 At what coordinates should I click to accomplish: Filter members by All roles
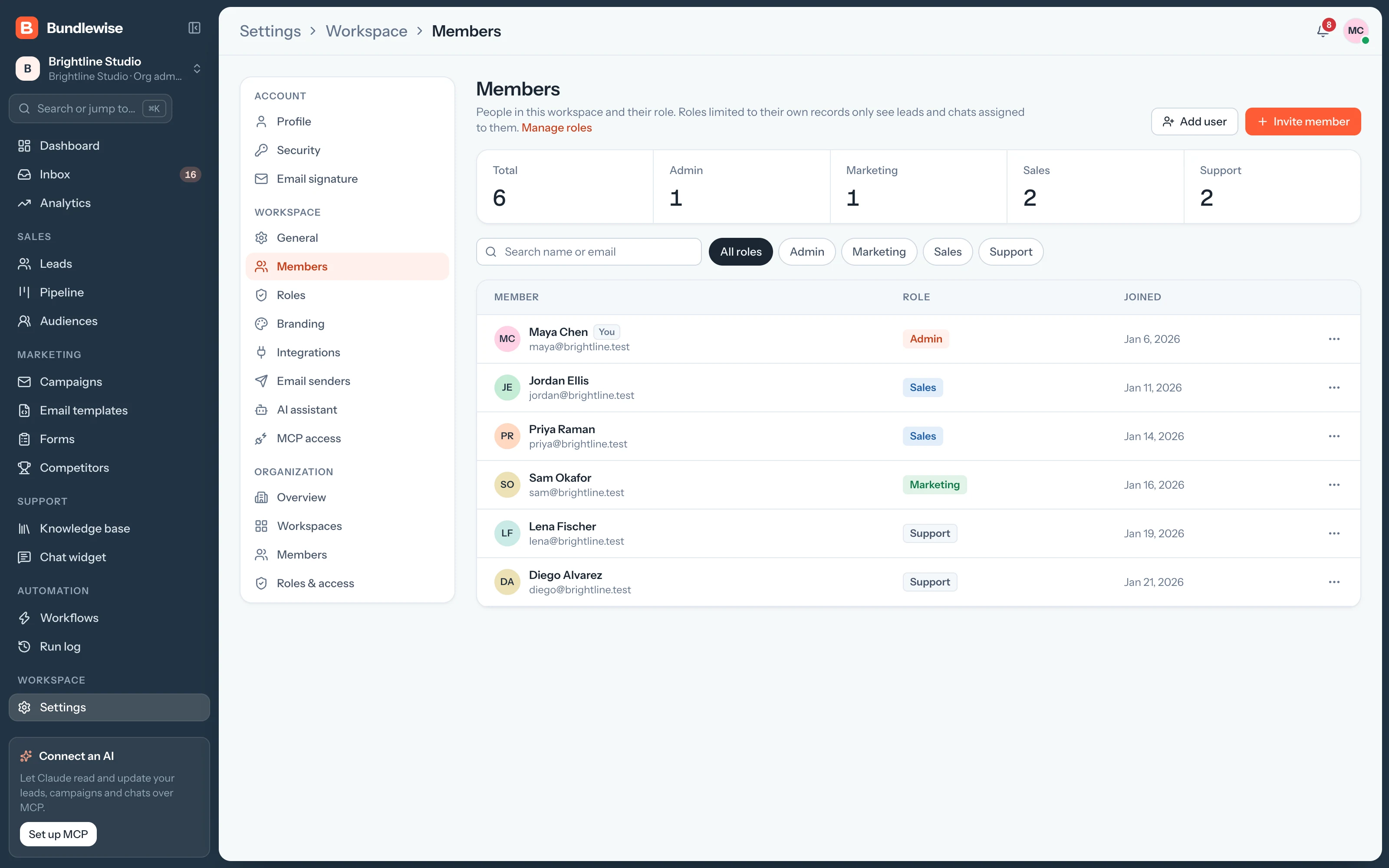(741, 252)
